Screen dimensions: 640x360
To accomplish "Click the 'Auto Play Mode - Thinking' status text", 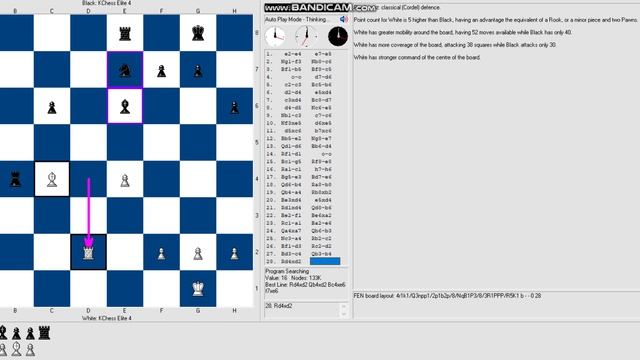I will coord(298,19).
